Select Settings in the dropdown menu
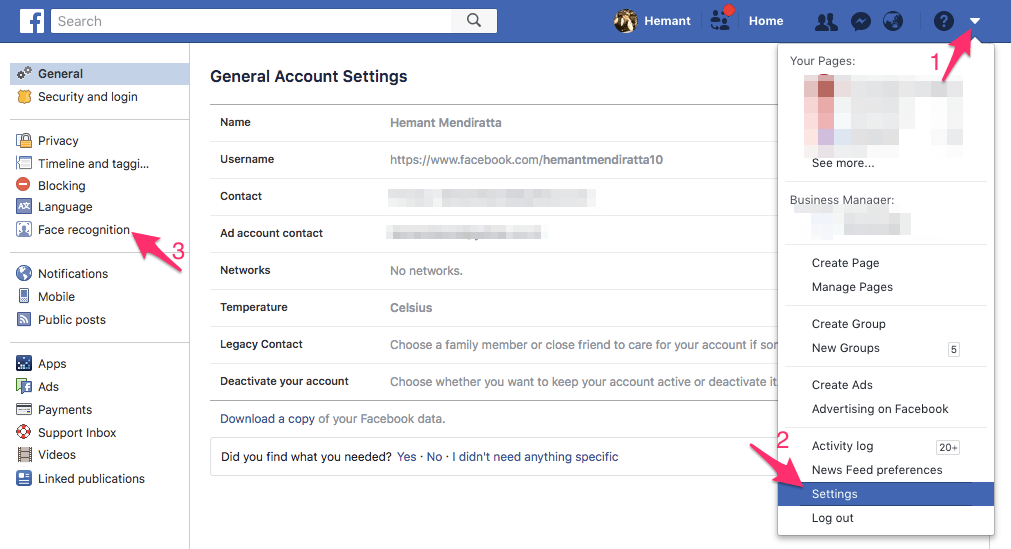The image size is (1011, 549). pos(885,494)
